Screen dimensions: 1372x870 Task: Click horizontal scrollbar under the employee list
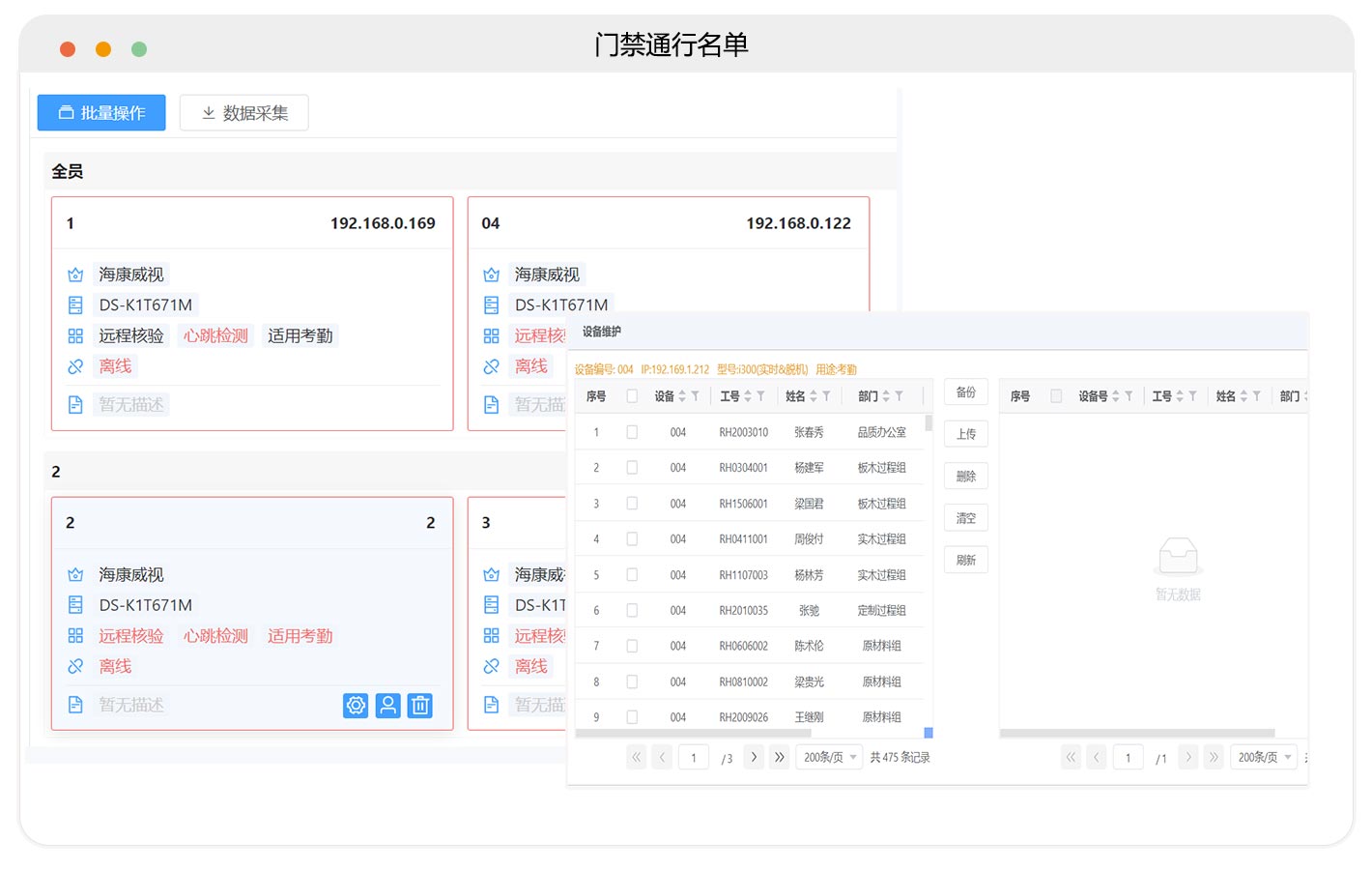694,734
